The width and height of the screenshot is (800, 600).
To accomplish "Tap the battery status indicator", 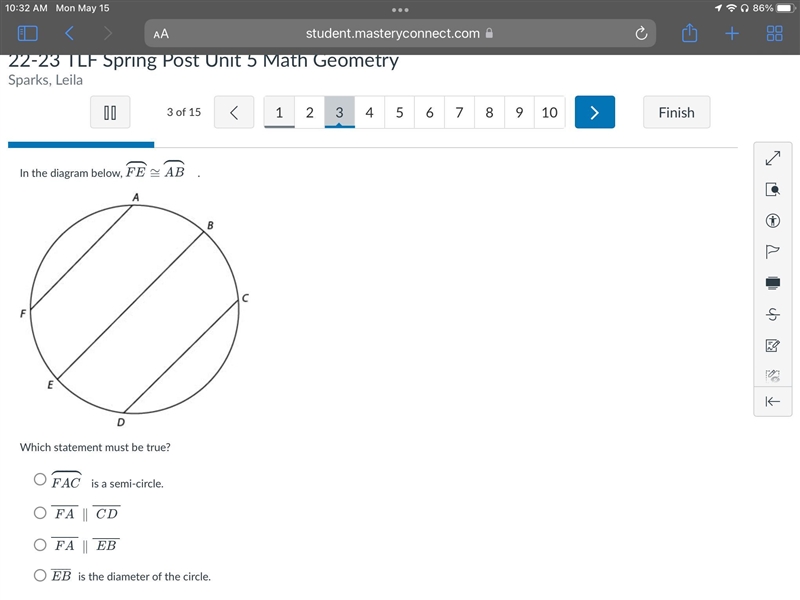I will 786,8.
